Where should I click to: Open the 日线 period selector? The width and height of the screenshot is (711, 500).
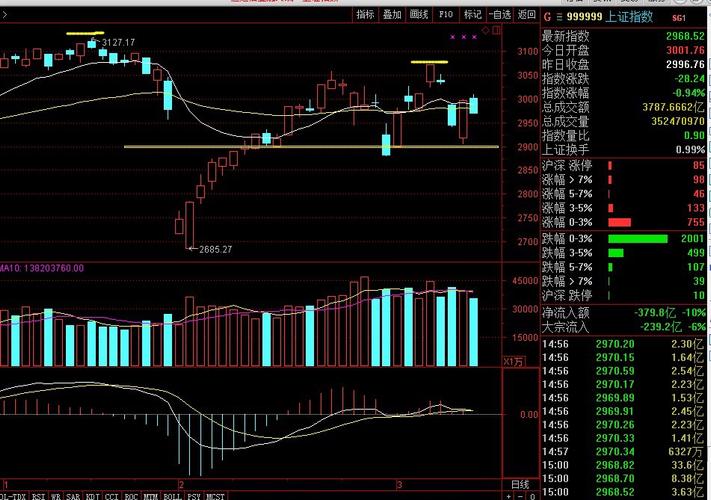point(520,485)
